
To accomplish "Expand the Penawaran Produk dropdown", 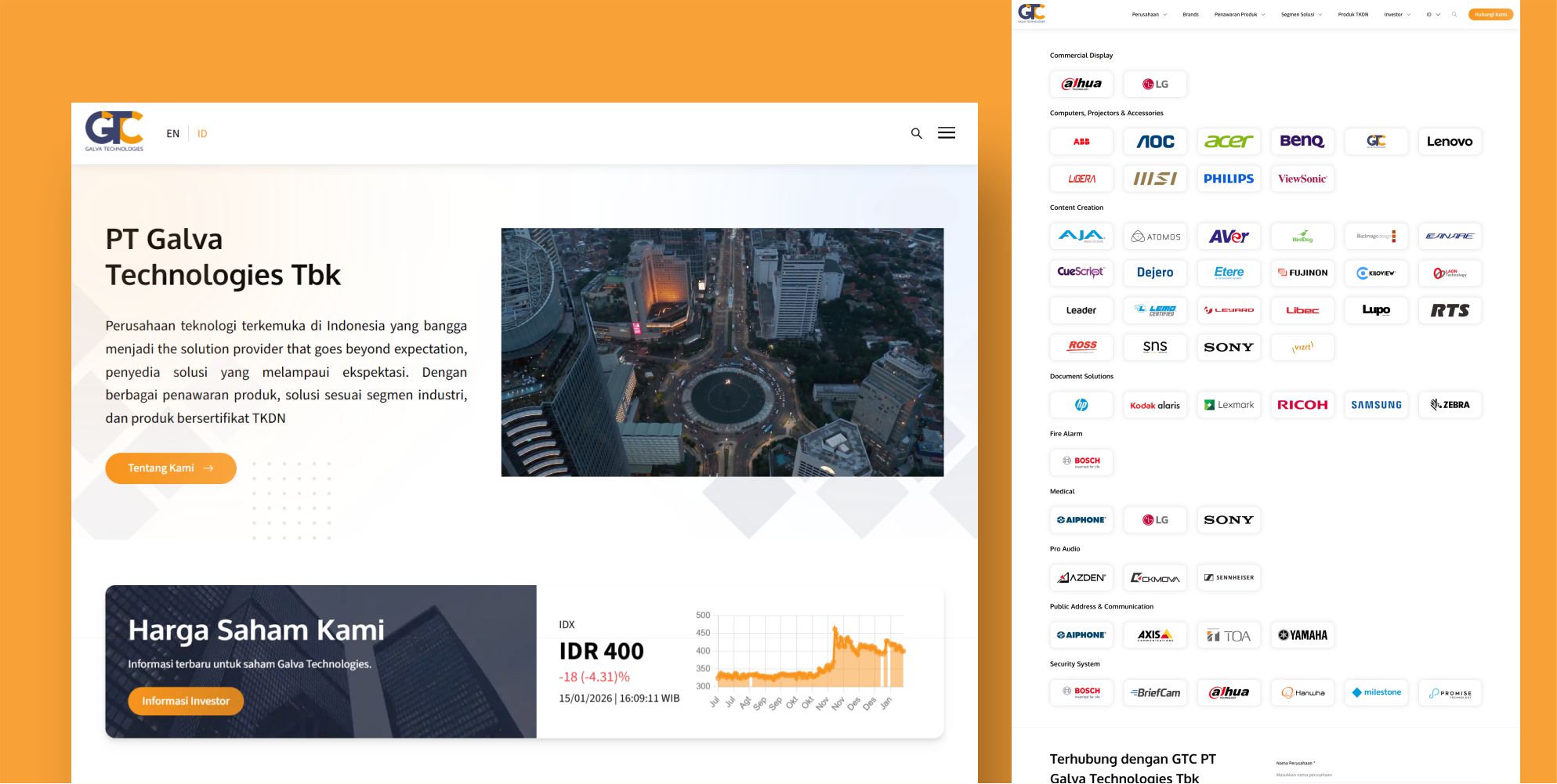I will [x=1239, y=15].
